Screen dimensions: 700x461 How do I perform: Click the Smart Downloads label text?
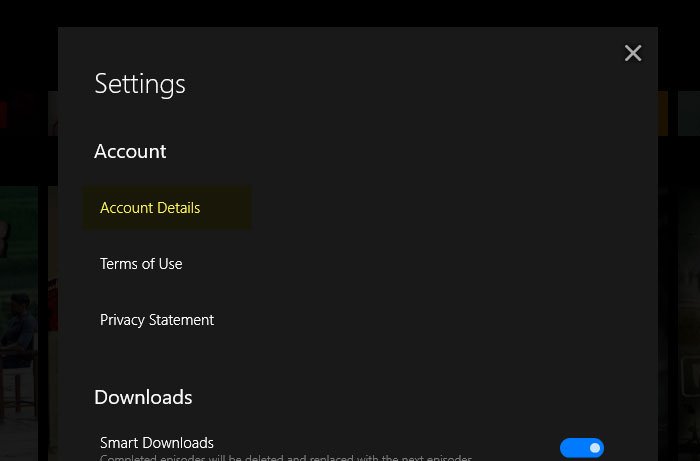(157, 443)
